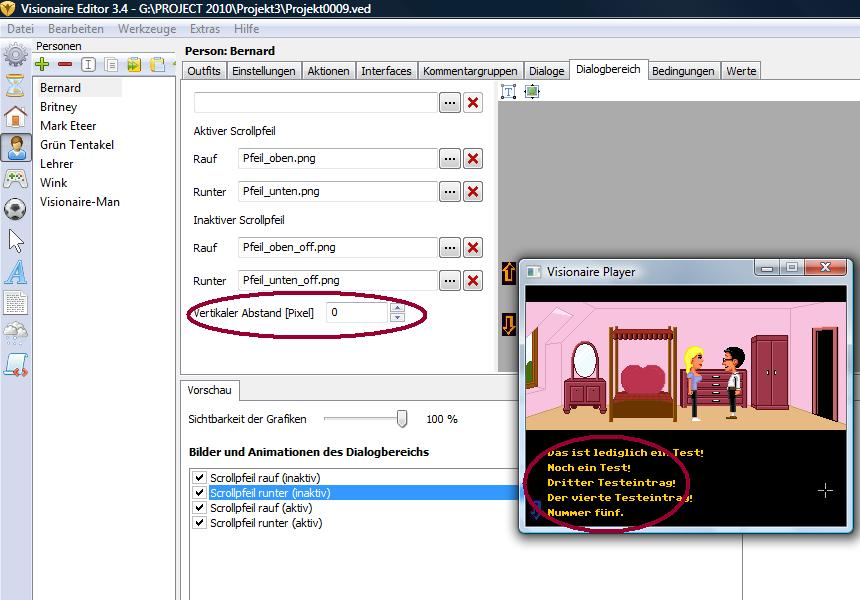The image size is (860, 600).
Task: Open the Extras menu
Action: (x=205, y=29)
